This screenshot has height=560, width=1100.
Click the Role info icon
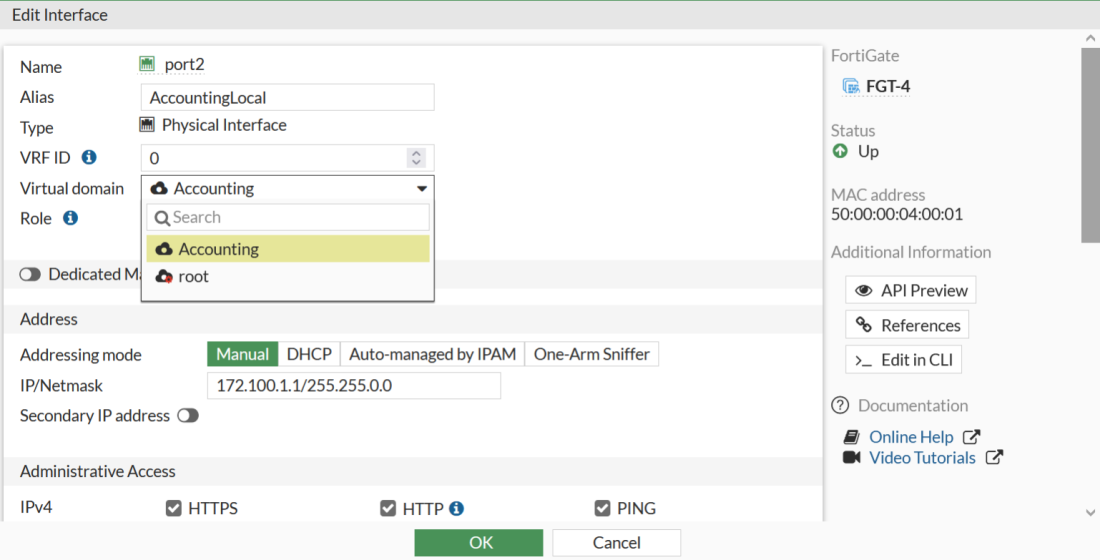click(70, 218)
